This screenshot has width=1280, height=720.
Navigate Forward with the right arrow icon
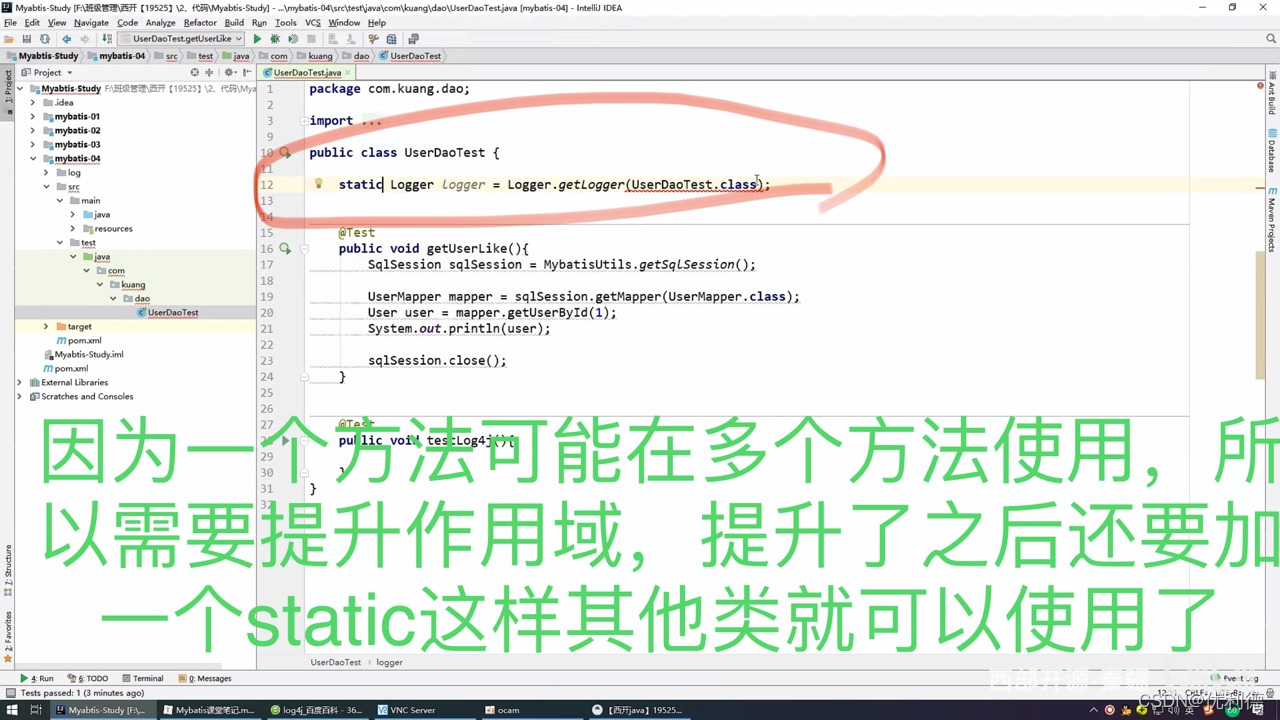click(x=84, y=39)
